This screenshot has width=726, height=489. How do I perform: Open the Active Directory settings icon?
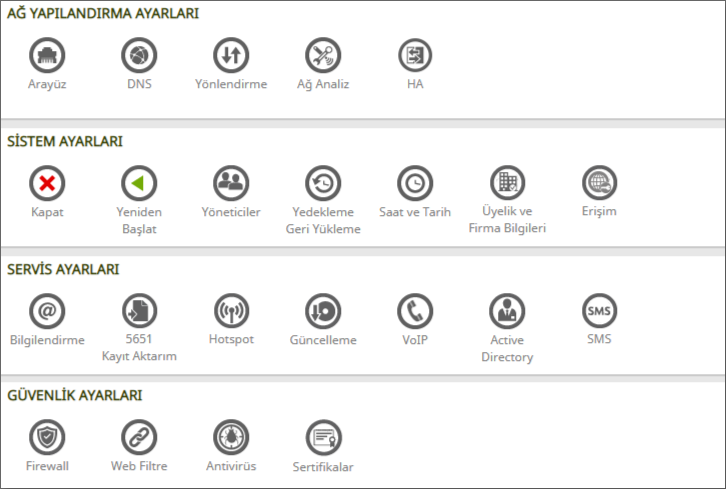[x=507, y=311]
